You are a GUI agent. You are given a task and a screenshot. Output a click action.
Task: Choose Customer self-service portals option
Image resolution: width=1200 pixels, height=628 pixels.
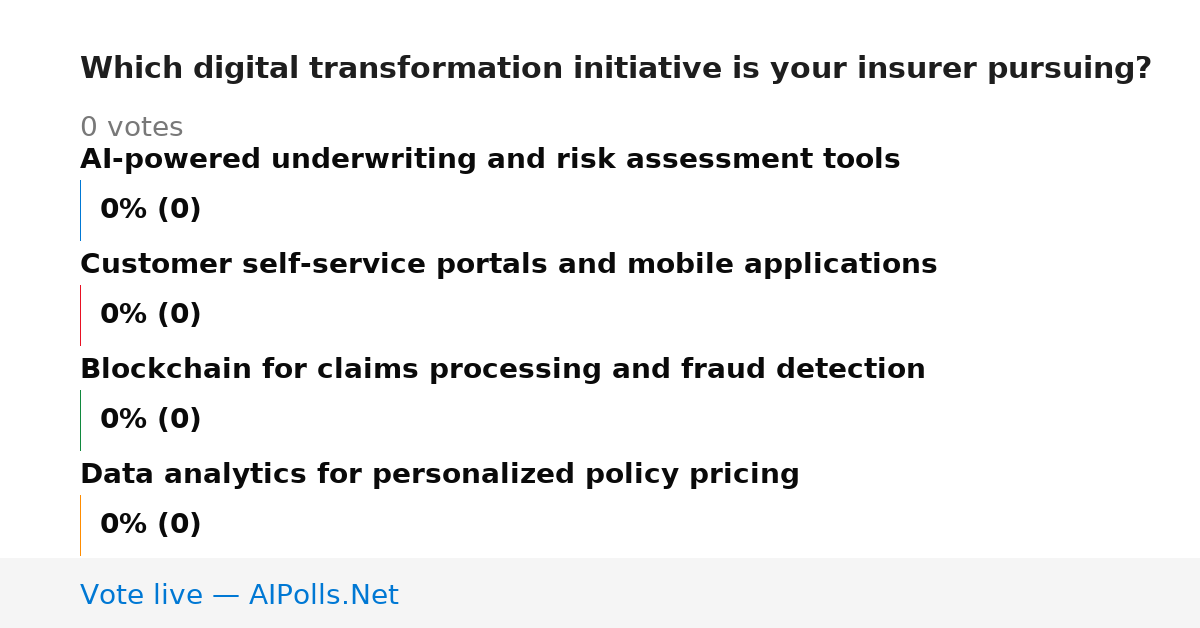pyautogui.click(x=508, y=265)
